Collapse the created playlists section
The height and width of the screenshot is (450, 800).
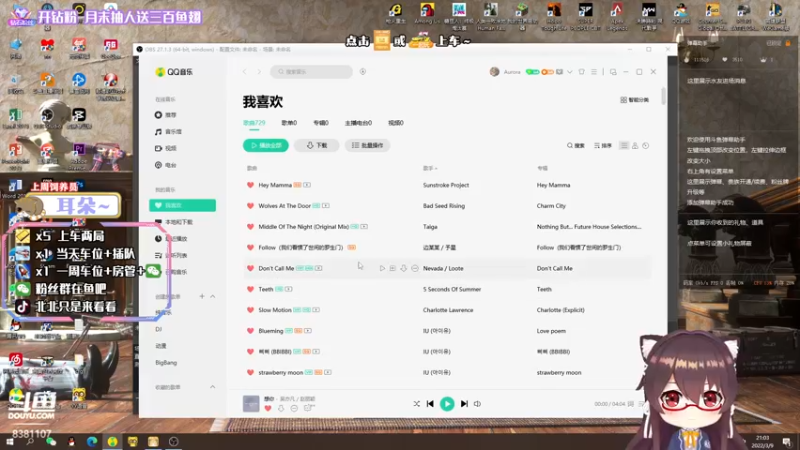[x=213, y=296]
